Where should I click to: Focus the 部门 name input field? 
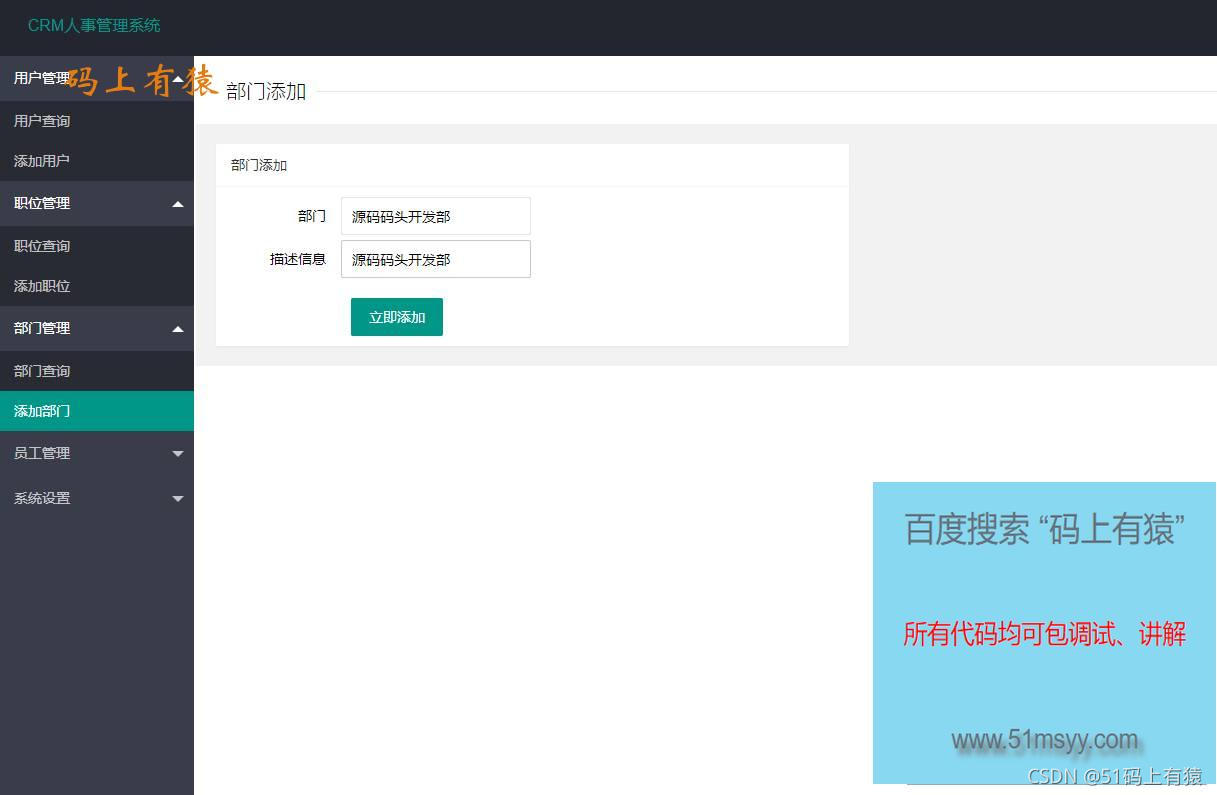pos(436,216)
